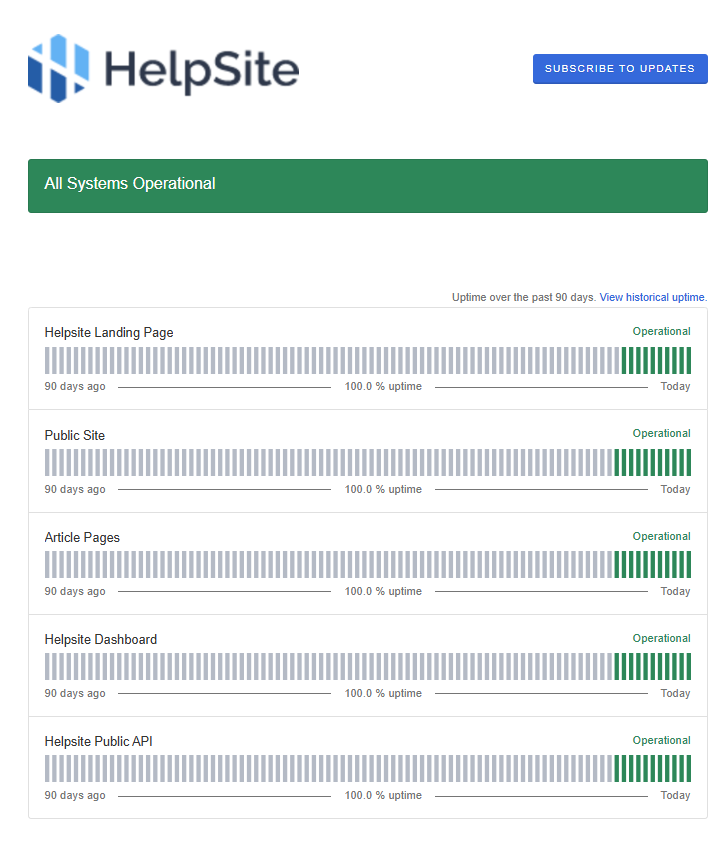The height and width of the screenshot is (841, 727).
Task: Click Article Pages component name
Action: (x=82, y=537)
